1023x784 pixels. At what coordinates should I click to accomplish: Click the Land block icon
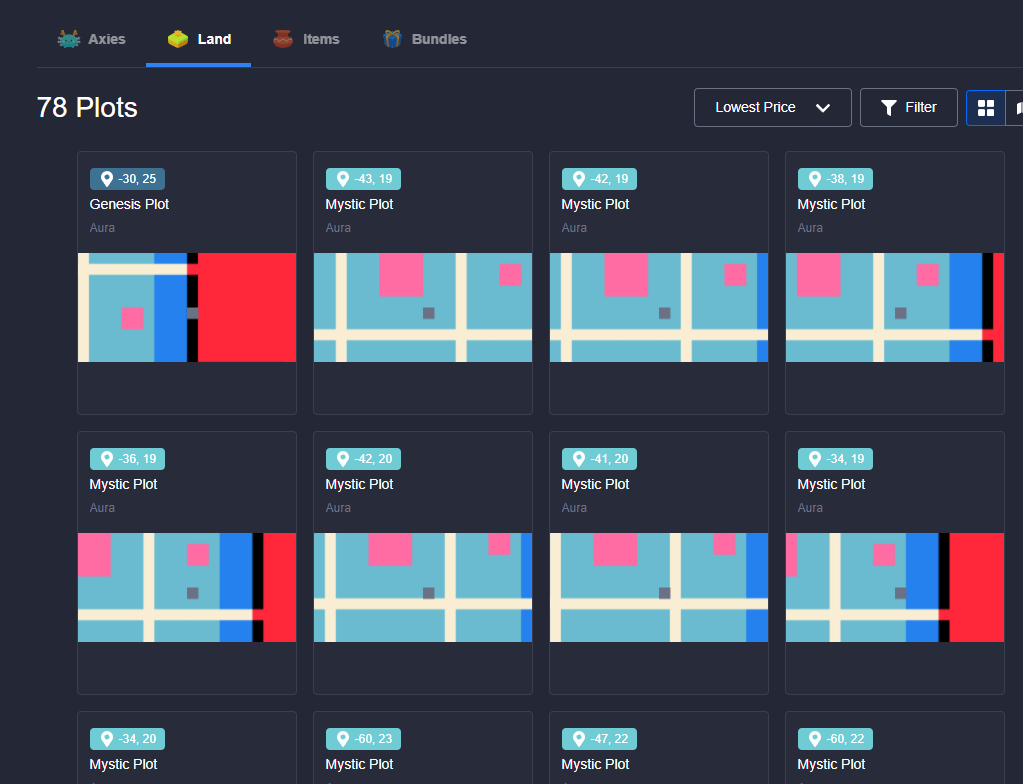[x=177, y=39]
